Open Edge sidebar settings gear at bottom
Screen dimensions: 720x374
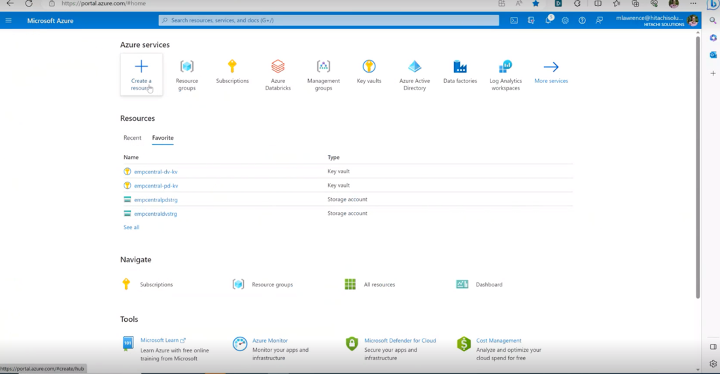pos(713,364)
